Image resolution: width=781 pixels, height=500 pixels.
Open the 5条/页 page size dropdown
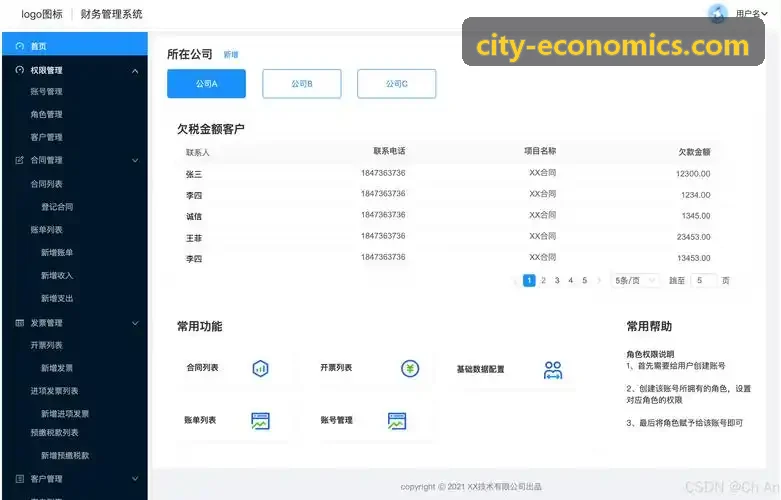point(635,280)
